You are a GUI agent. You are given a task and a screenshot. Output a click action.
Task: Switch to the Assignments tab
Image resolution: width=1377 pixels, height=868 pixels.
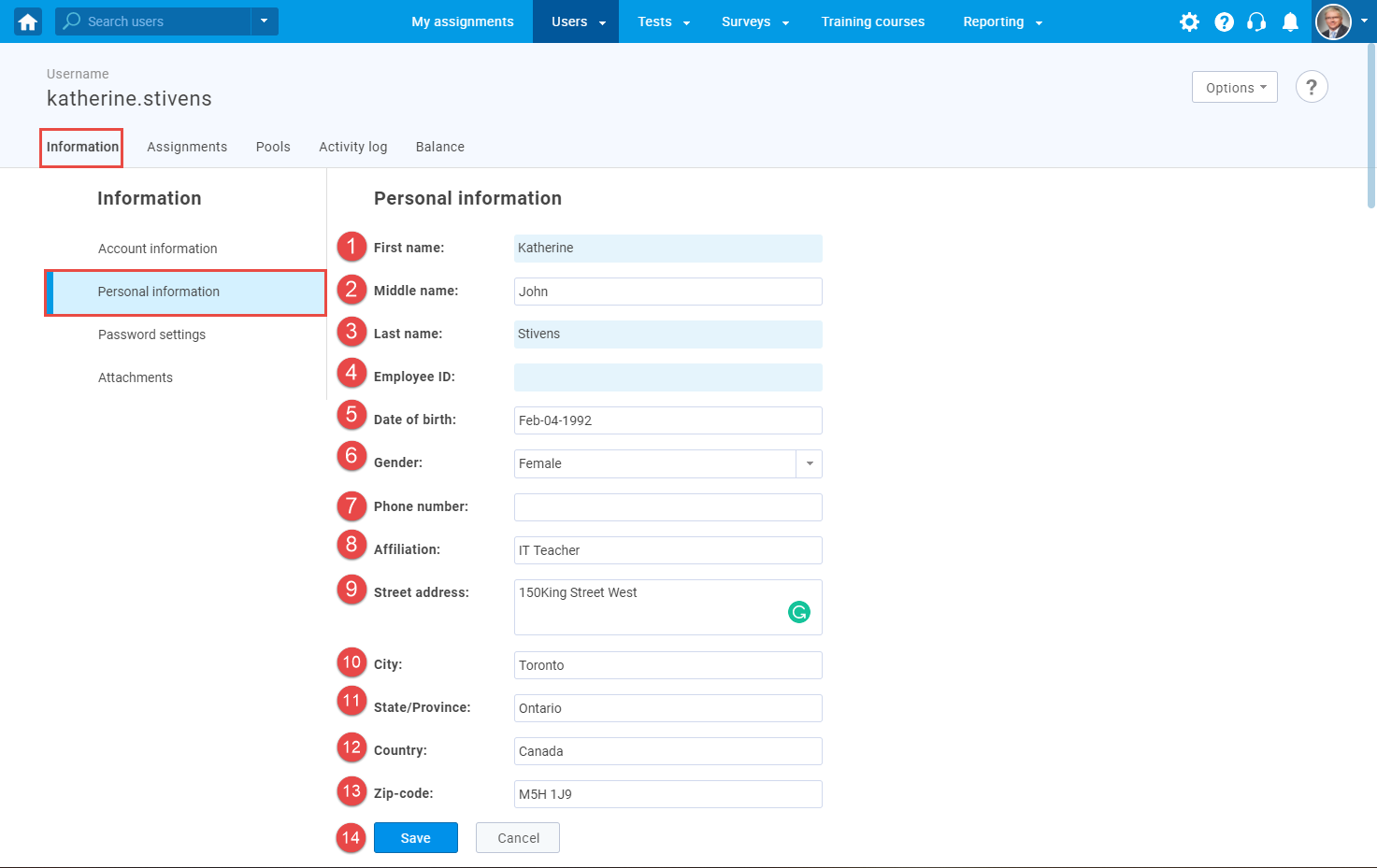[x=187, y=147]
